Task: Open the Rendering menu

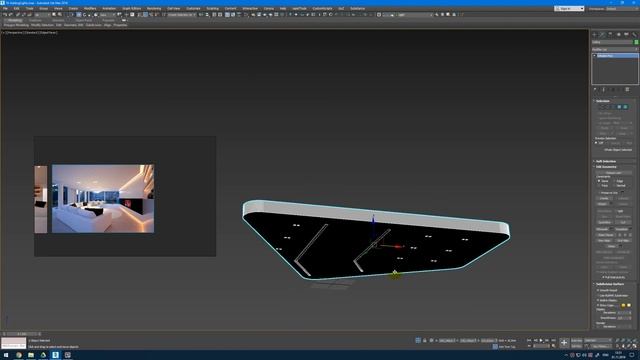Action: pyautogui.click(x=154, y=9)
